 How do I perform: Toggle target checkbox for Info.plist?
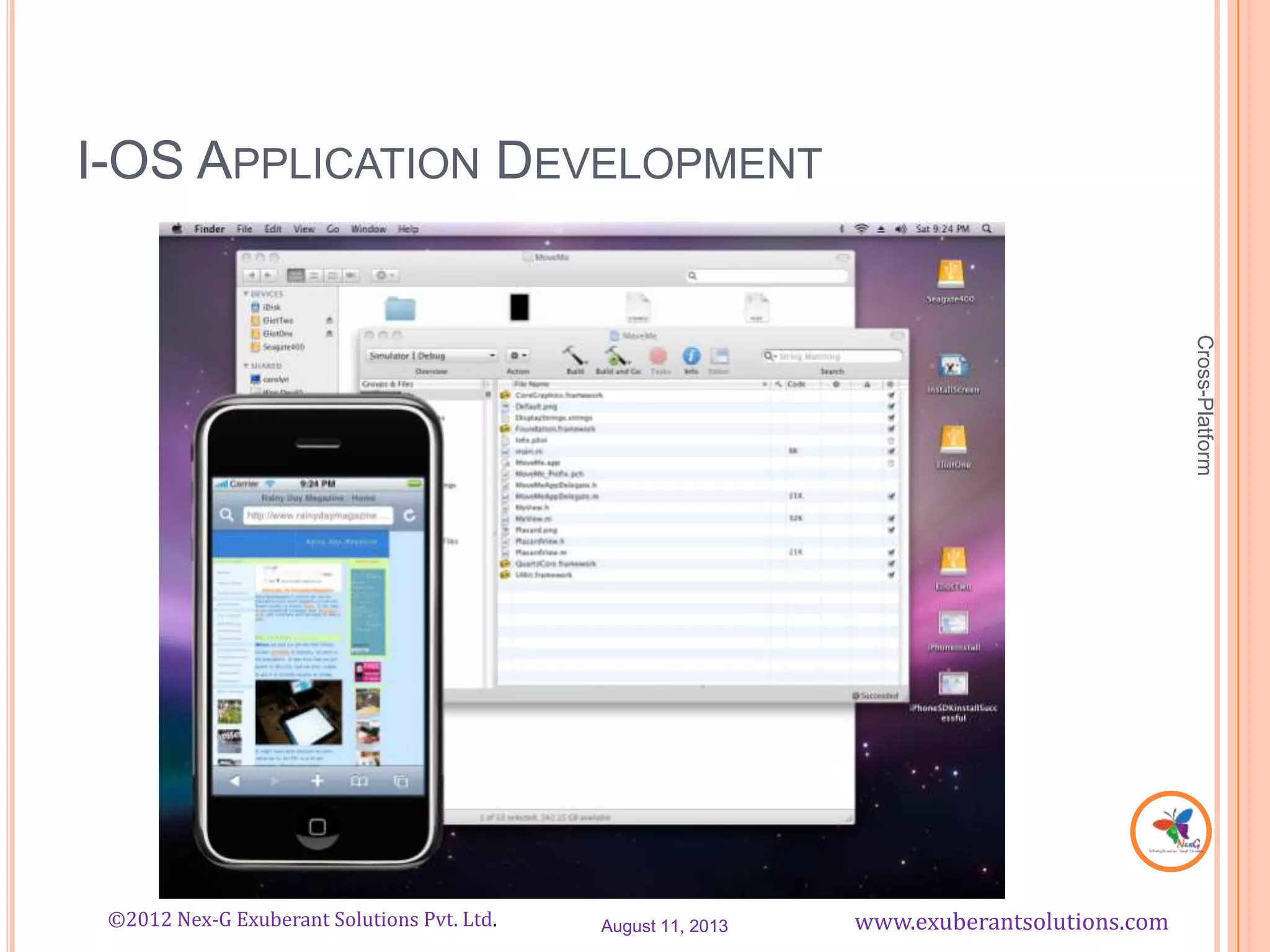pos(891,441)
